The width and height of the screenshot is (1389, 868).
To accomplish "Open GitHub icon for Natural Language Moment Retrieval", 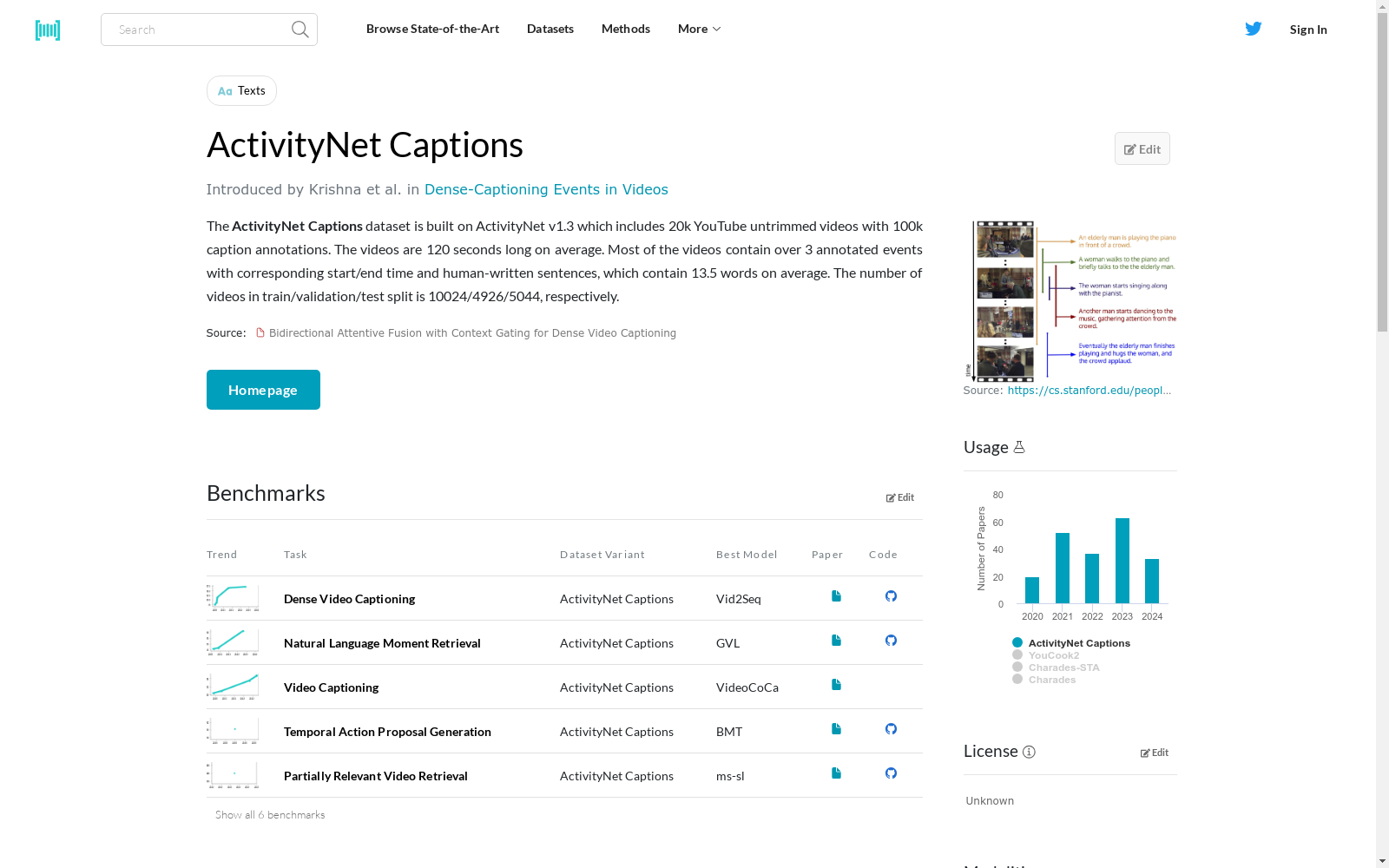I will 891,641.
